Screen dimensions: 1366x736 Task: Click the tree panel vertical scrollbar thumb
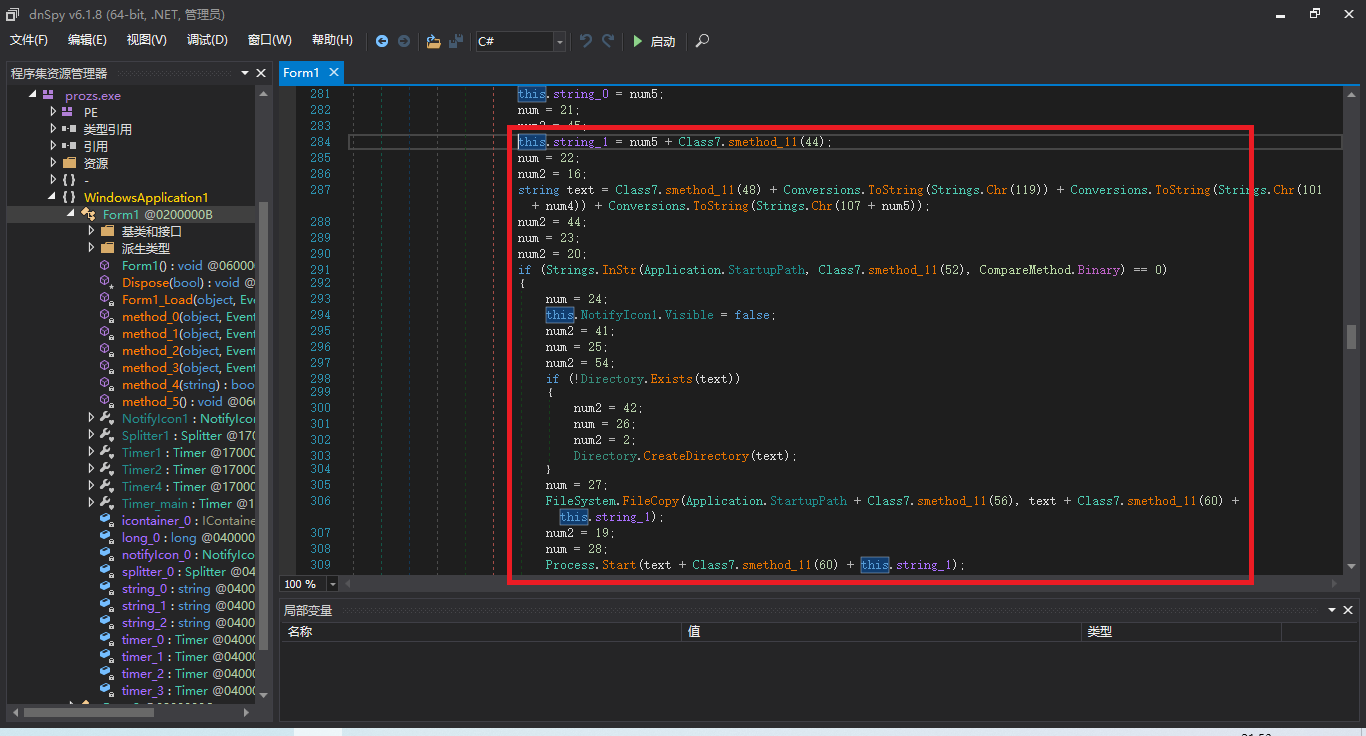pos(264,427)
